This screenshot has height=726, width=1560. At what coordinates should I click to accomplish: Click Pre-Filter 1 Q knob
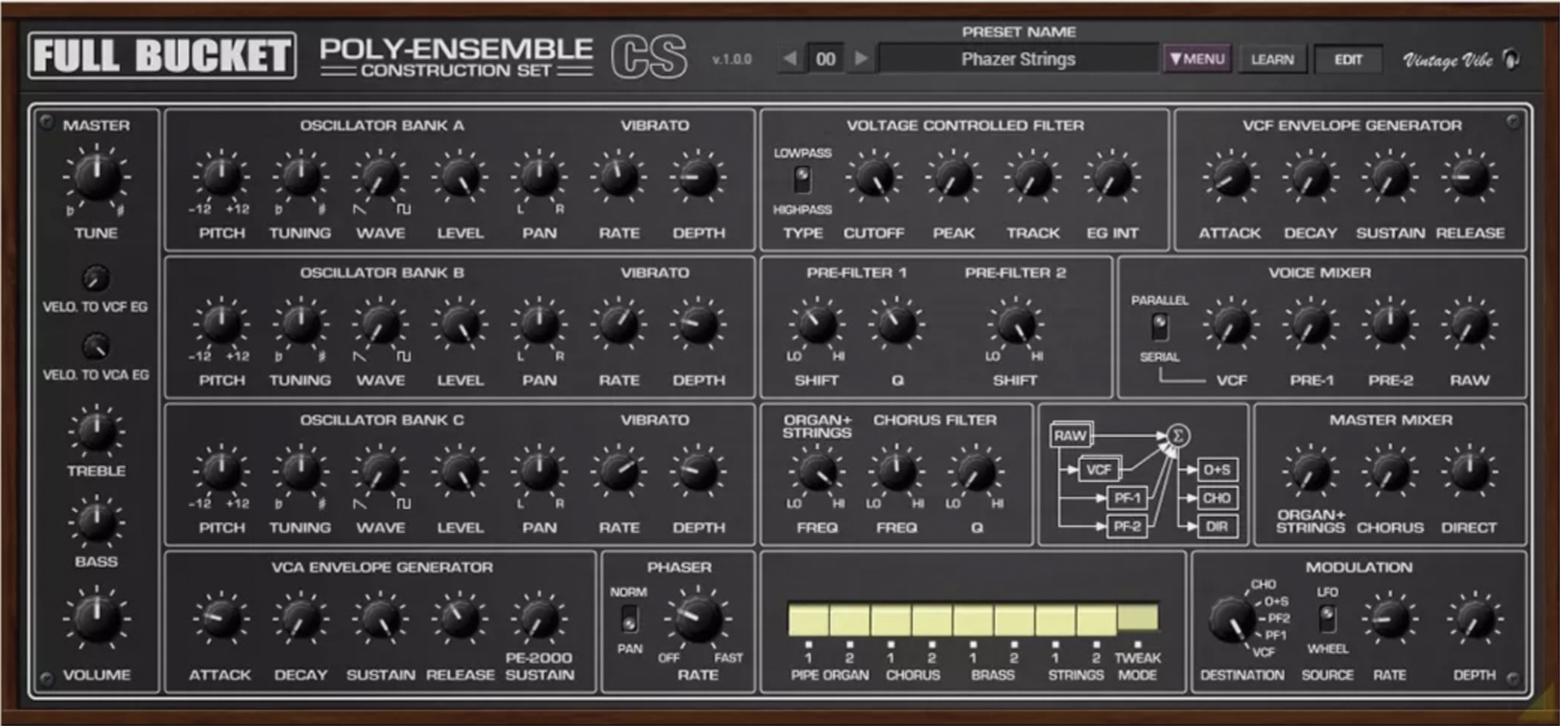pos(897,324)
